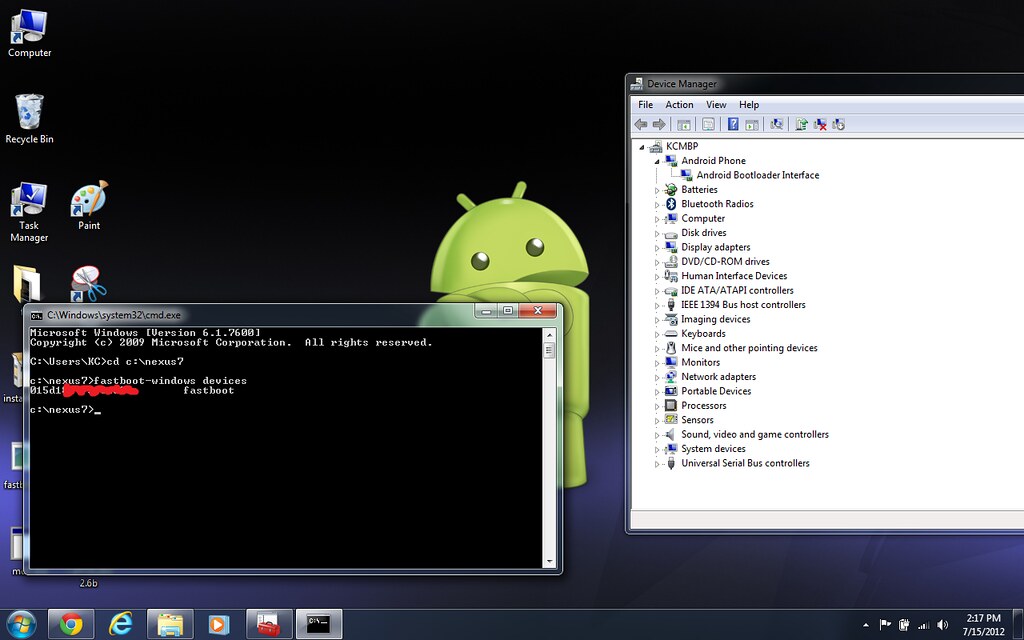Open Windows Explorer from the taskbar
Viewport: 1024px width, 640px height.
point(170,624)
